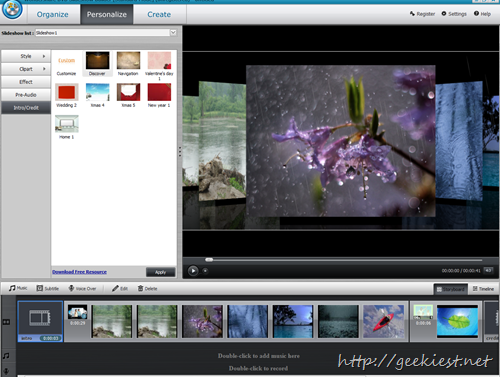Select the Xmas 4 template

click(97, 95)
